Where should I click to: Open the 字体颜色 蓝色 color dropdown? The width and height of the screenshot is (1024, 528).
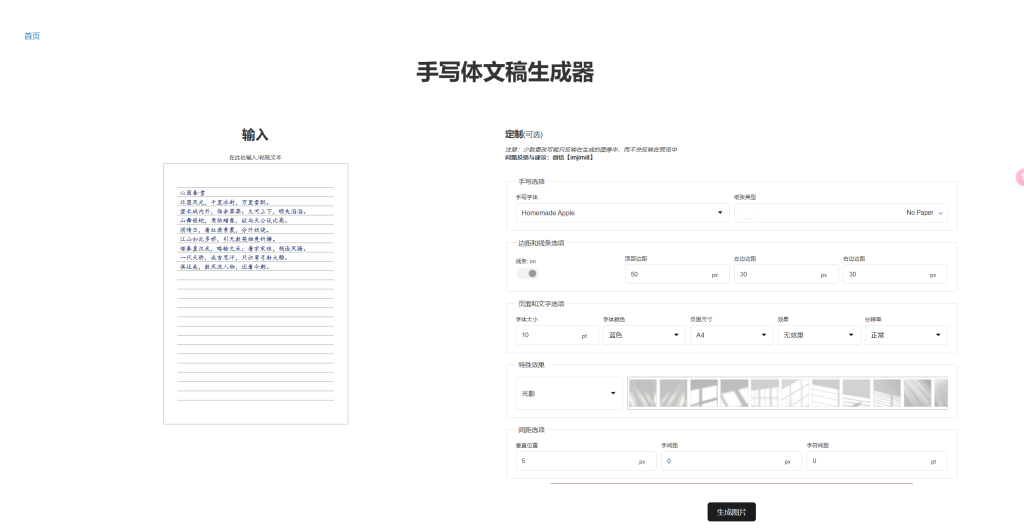tap(644, 335)
